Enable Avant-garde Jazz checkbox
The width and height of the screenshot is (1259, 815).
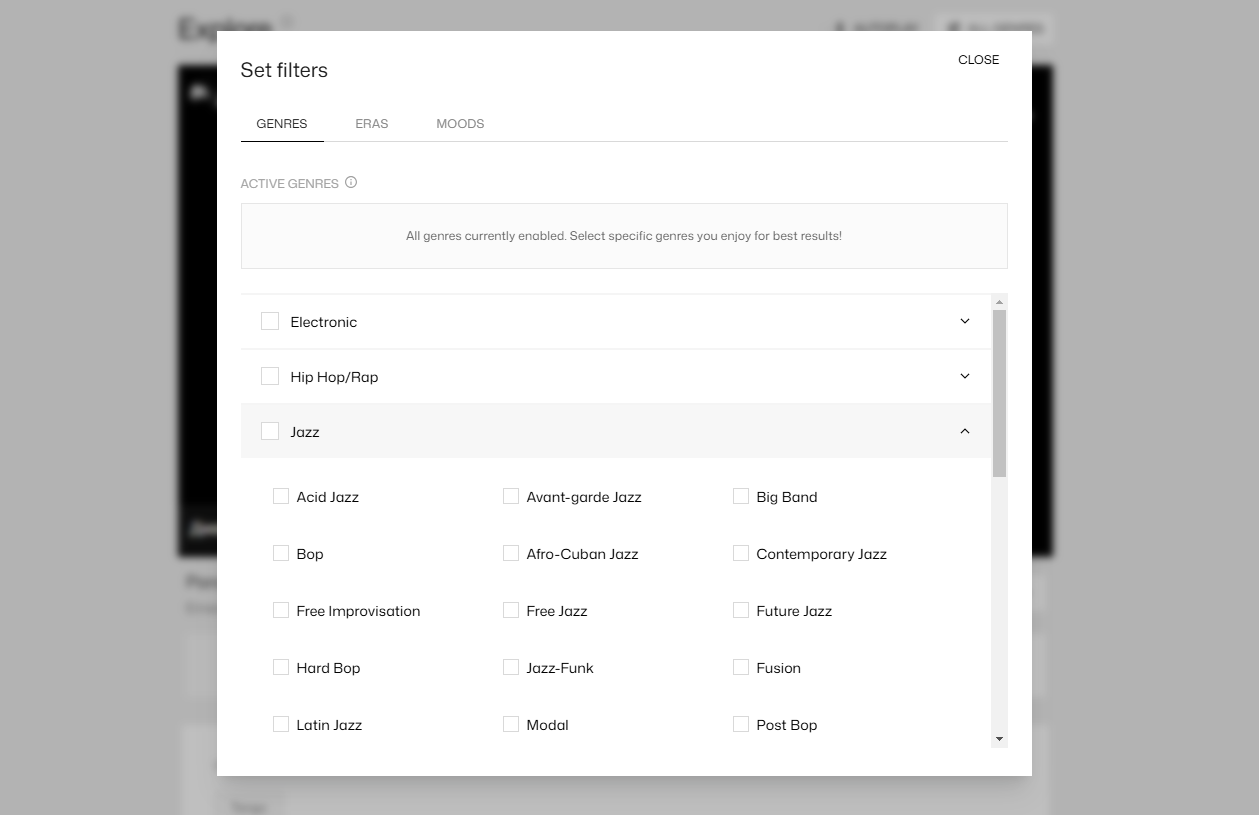pyautogui.click(x=511, y=496)
